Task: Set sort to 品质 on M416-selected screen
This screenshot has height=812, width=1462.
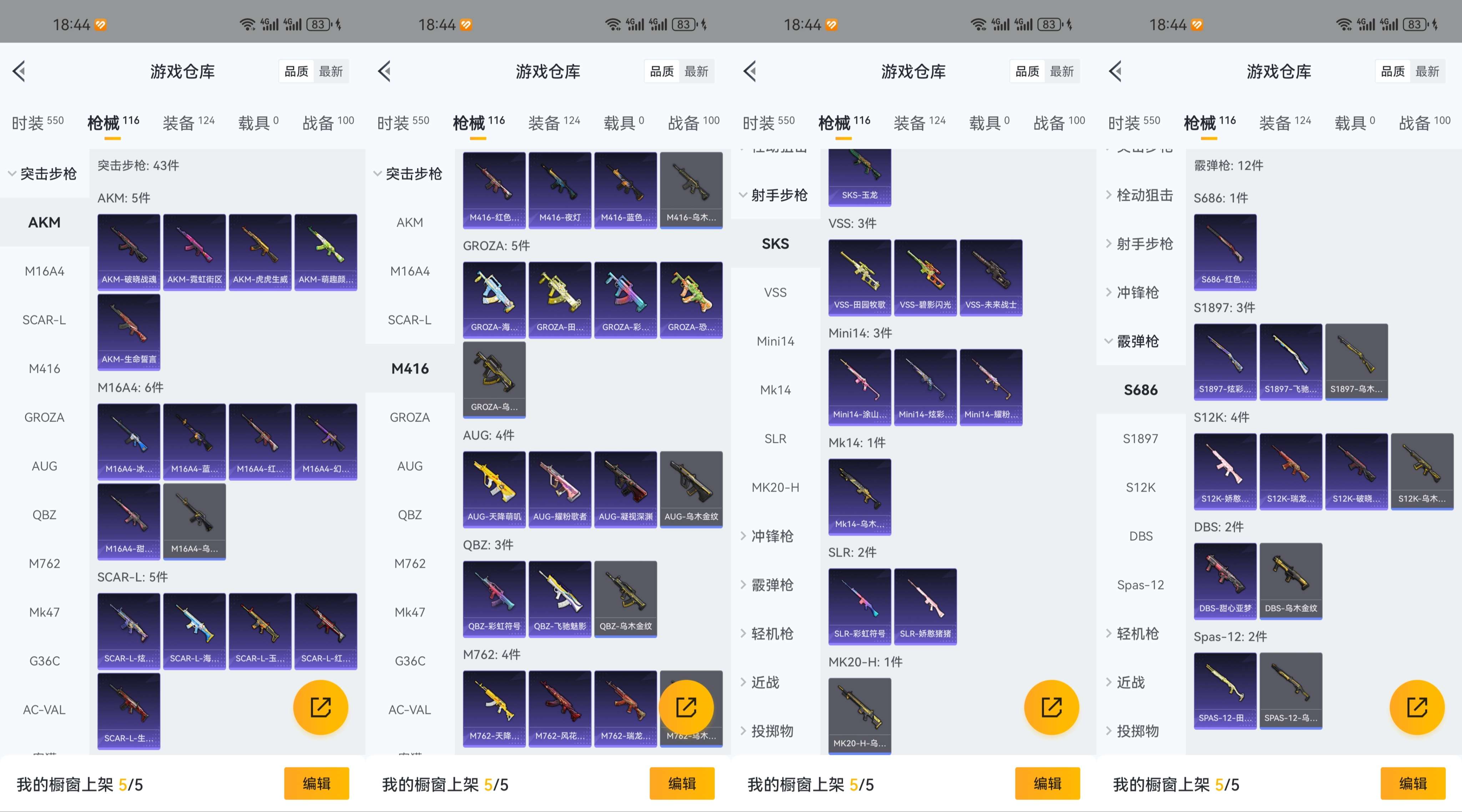Action: coord(662,71)
